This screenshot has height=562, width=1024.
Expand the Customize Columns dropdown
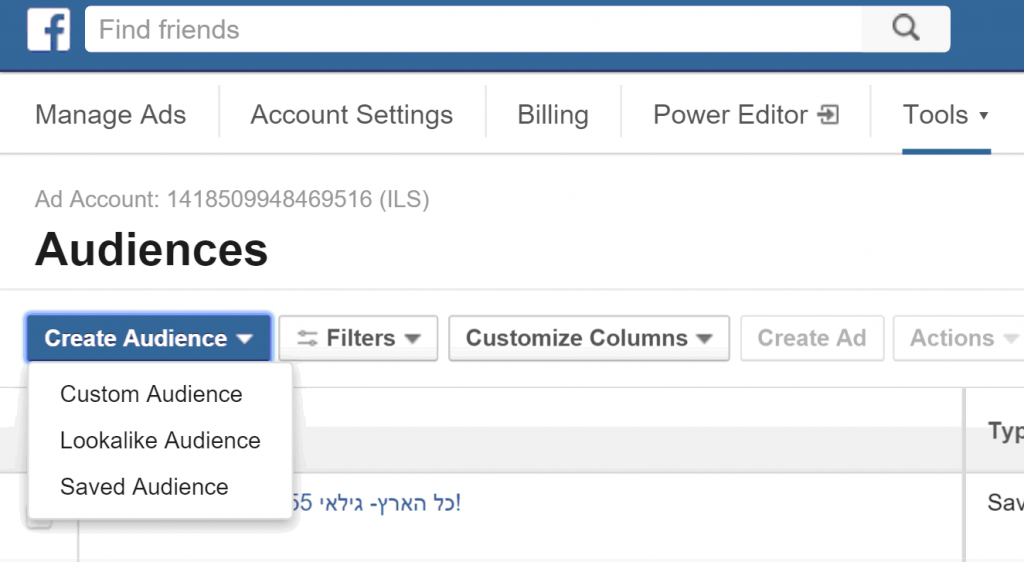tap(589, 338)
